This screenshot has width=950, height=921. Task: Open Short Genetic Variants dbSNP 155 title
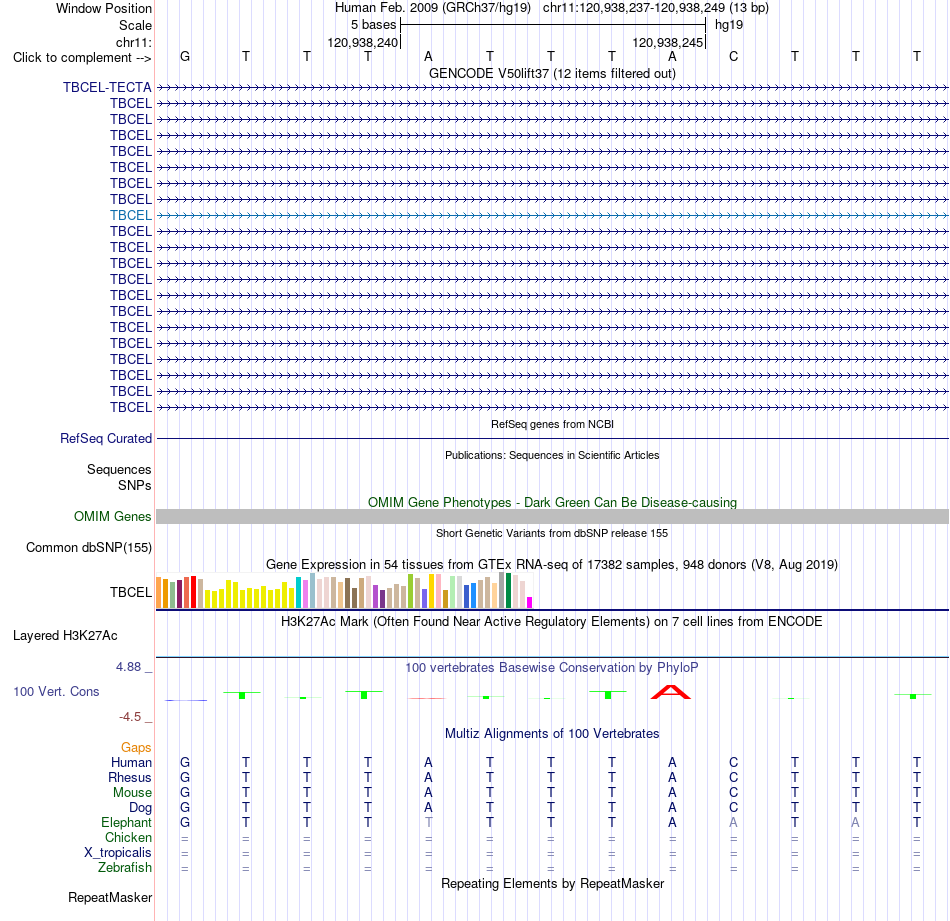pos(552,533)
